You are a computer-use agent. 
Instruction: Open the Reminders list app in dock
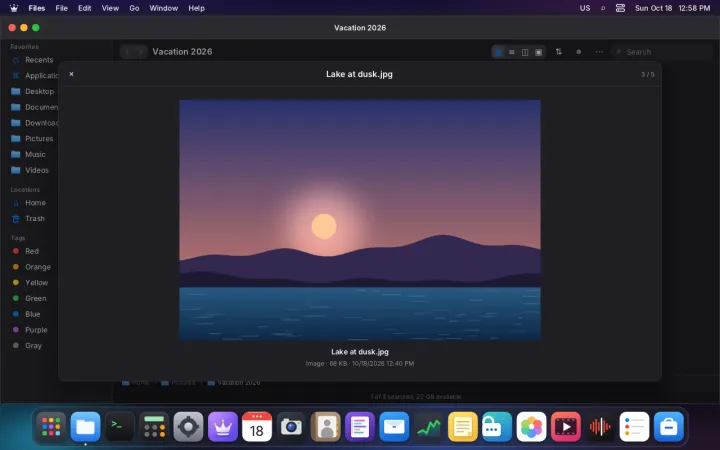(x=634, y=427)
